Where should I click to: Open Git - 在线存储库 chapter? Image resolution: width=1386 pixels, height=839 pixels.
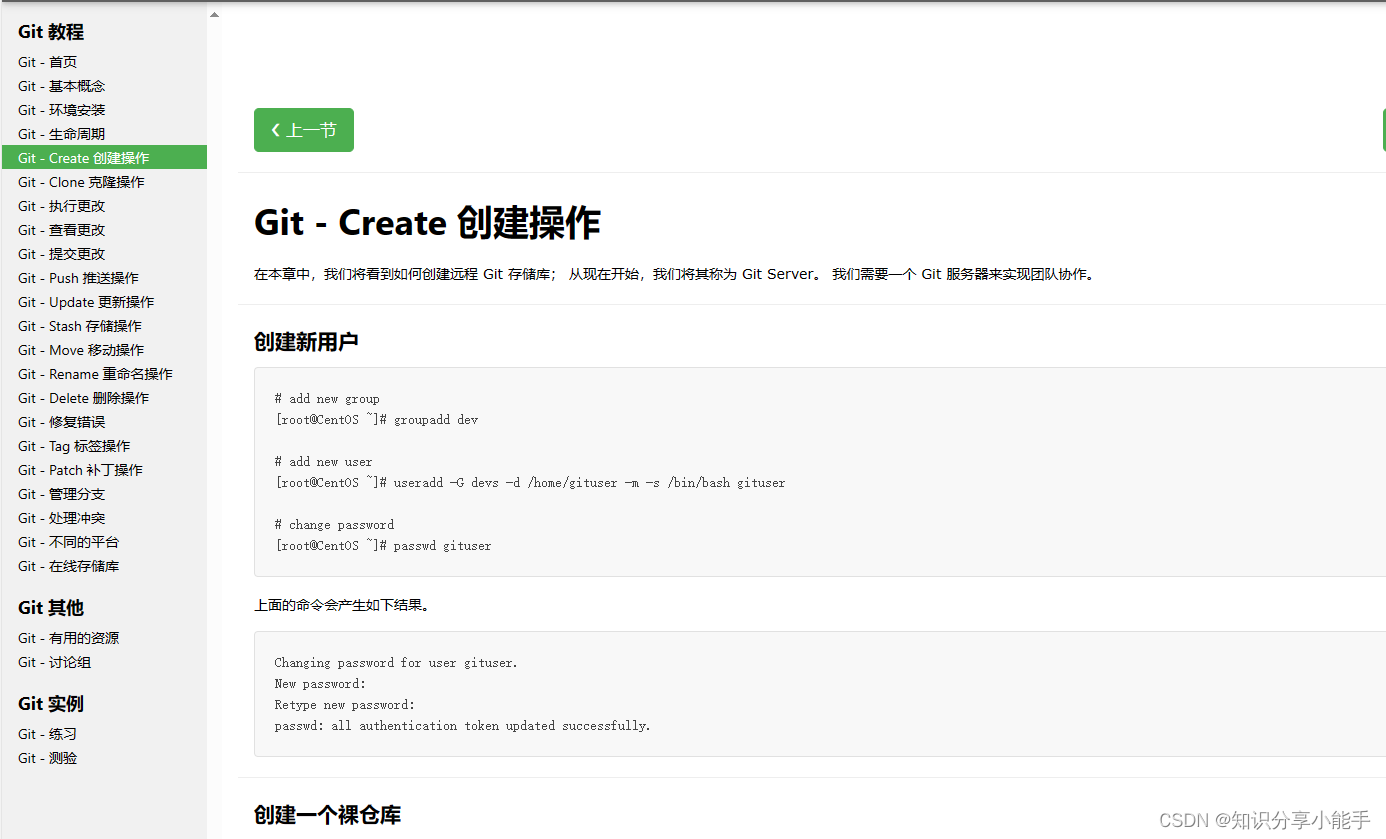(x=68, y=566)
